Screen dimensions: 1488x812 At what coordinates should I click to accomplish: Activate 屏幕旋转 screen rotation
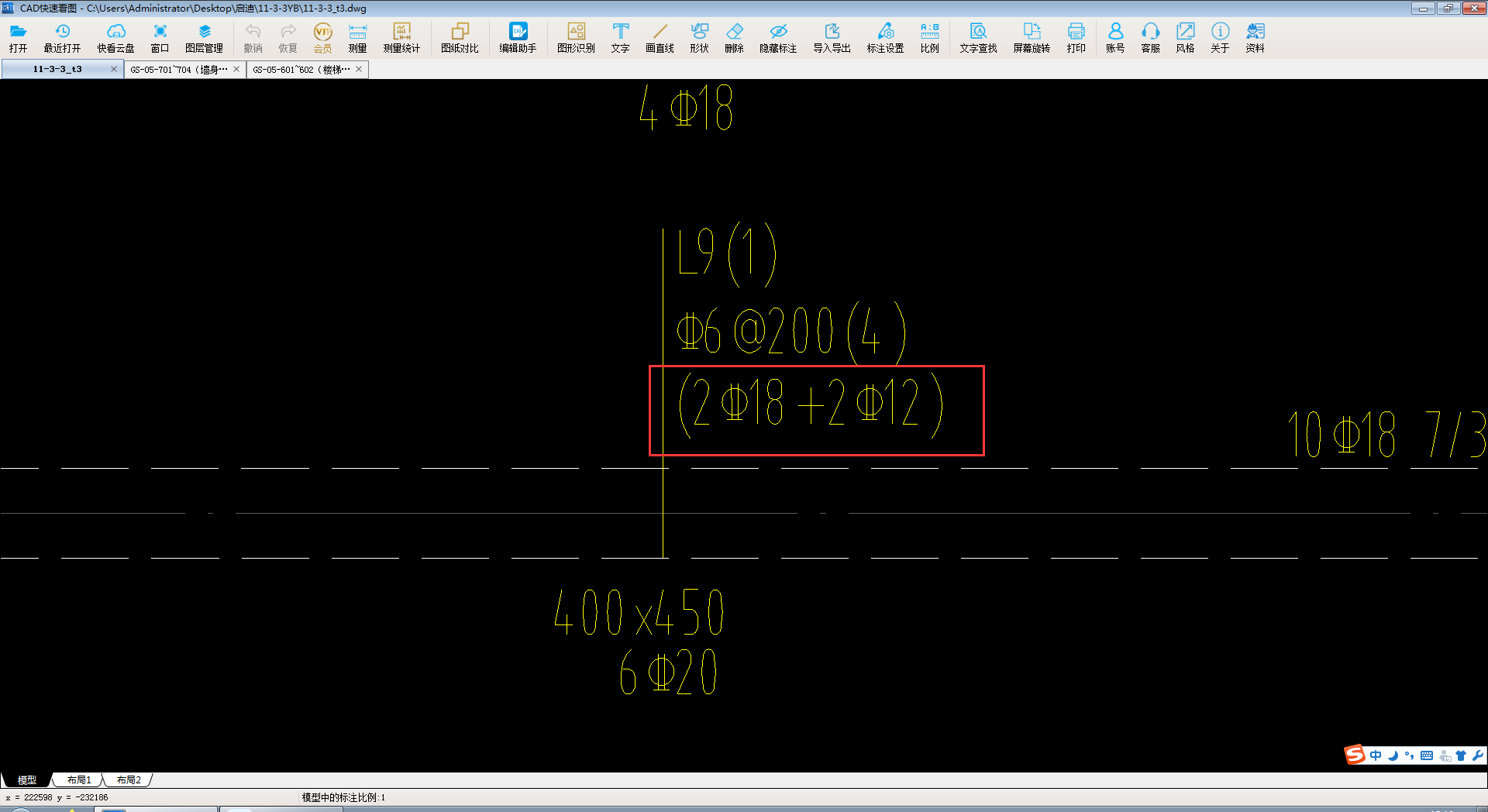[x=1032, y=37]
